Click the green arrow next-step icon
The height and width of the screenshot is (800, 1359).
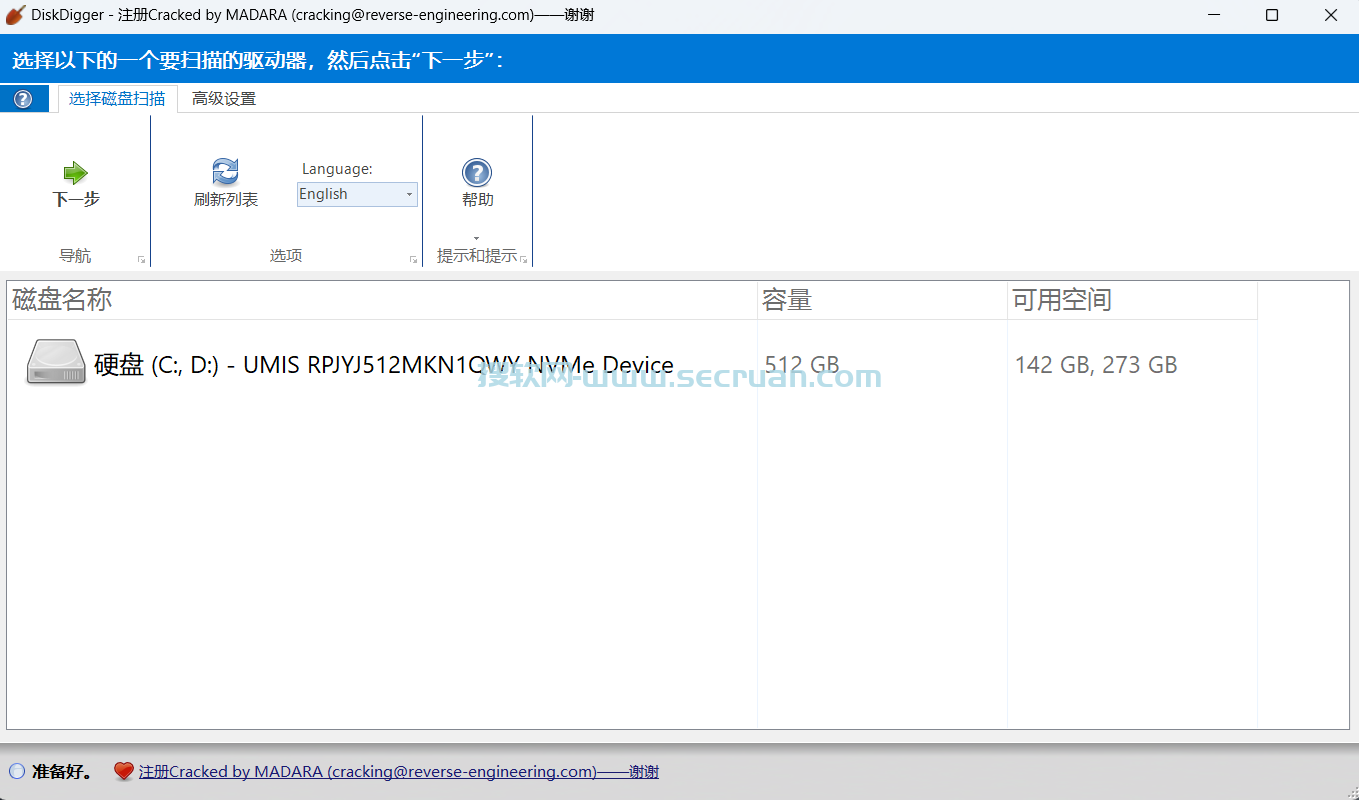pyautogui.click(x=76, y=172)
